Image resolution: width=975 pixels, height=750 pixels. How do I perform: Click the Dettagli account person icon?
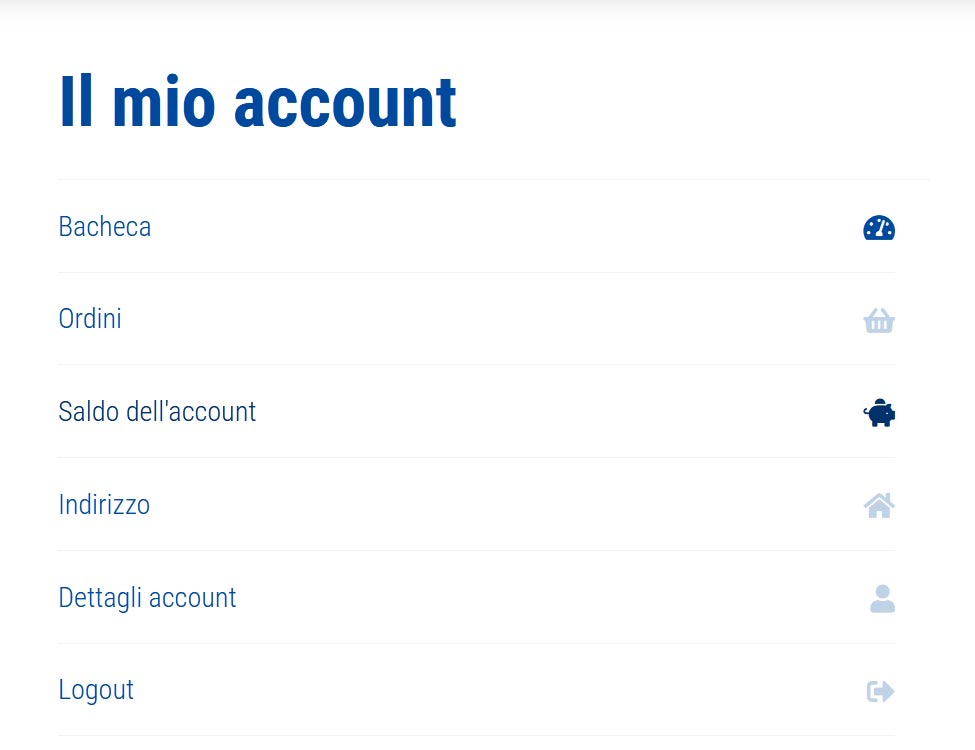[882, 598]
